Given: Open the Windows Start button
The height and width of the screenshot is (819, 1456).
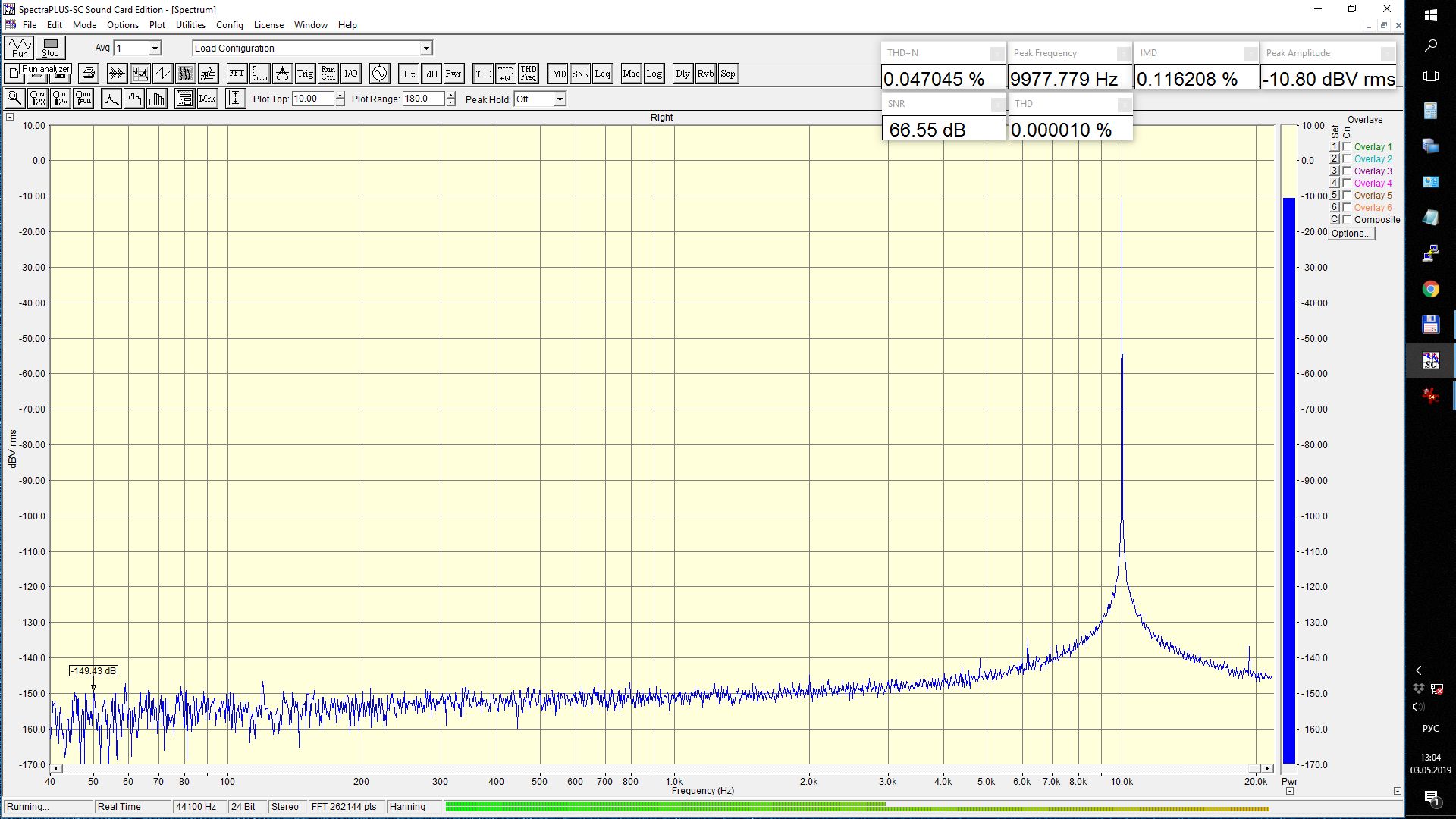Looking at the screenshot, I should click(1430, 15).
